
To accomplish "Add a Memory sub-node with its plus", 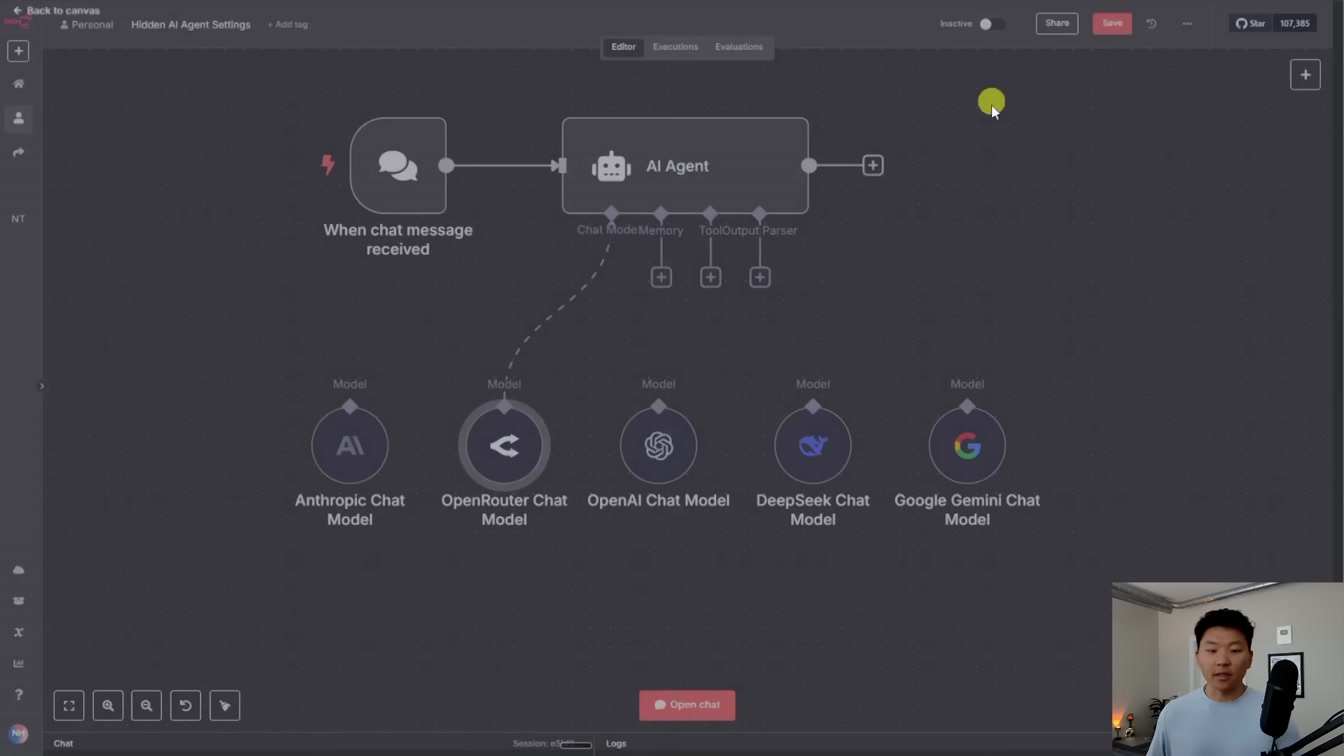I will click(x=661, y=277).
